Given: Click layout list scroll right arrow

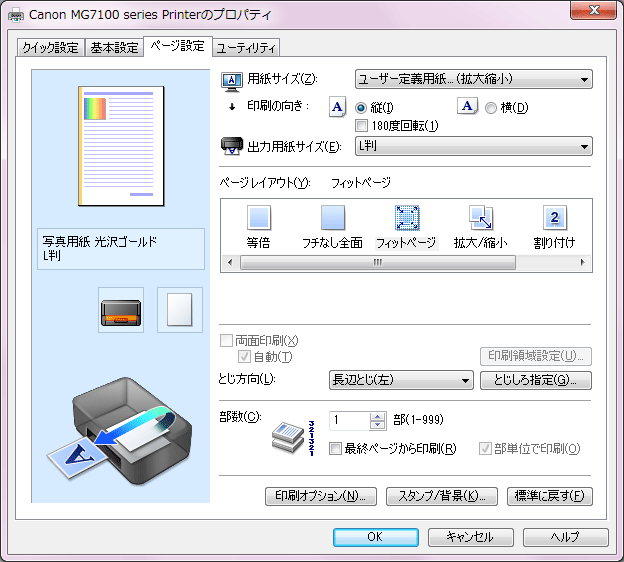Looking at the screenshot, I should tap(582, 263).
